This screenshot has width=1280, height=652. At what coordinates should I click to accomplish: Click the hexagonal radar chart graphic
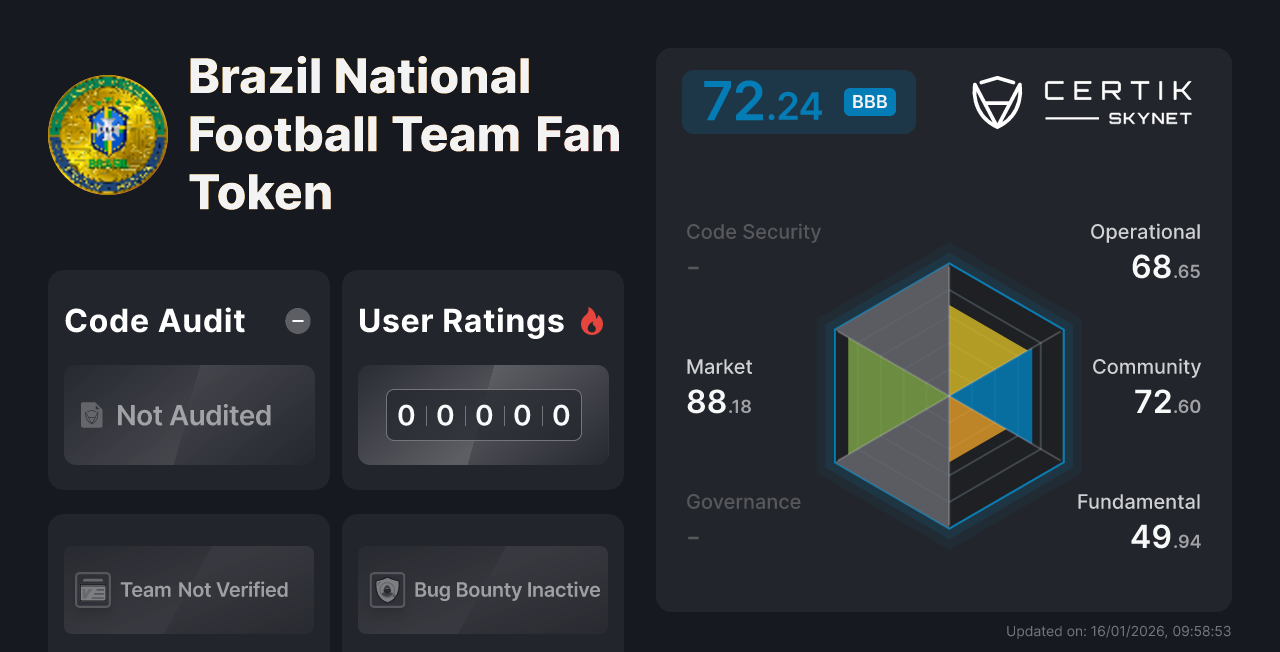(947, 400)
